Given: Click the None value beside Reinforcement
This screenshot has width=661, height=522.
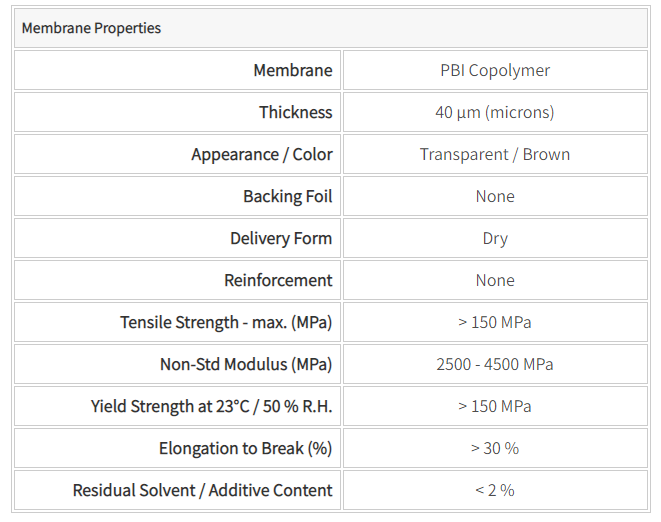Looking at the screenshot, I should click(494, 280).
